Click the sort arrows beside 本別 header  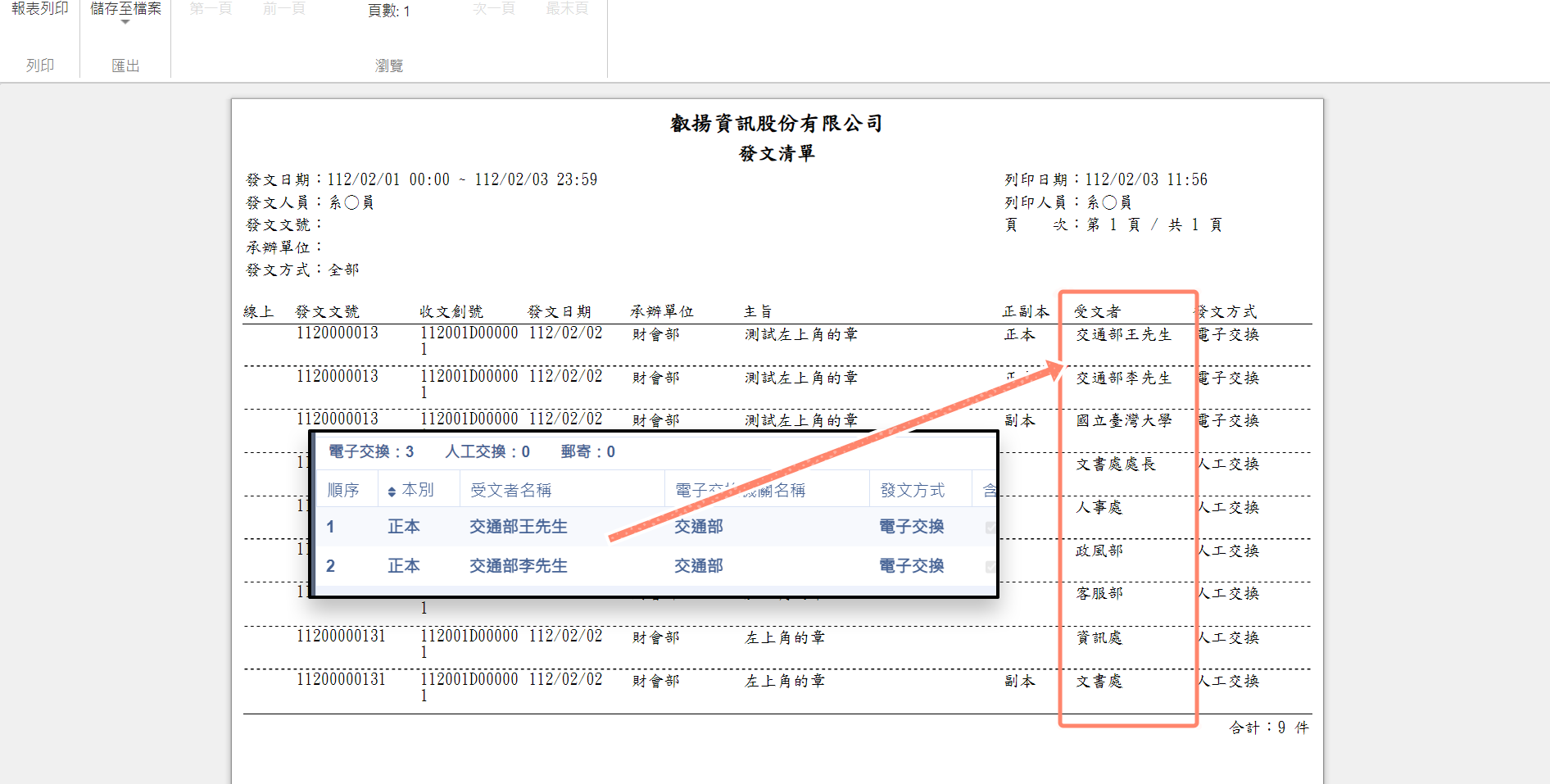click(x=392, y=492)
